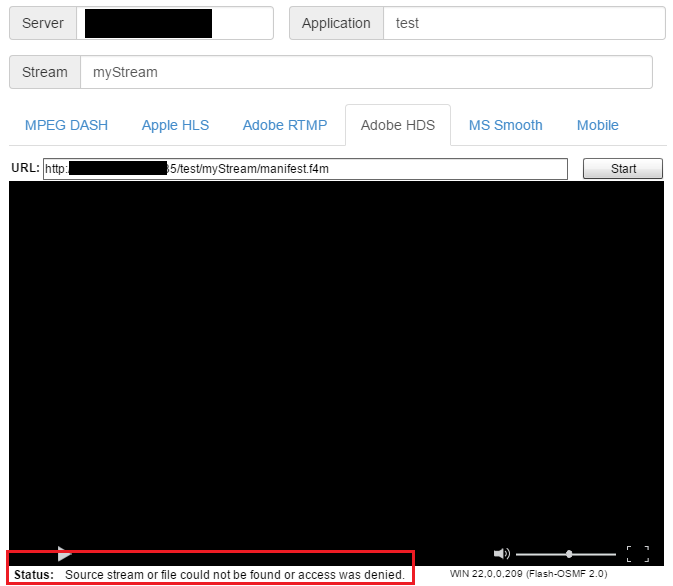Mute audio with the speaker icon

pos(501,554)
